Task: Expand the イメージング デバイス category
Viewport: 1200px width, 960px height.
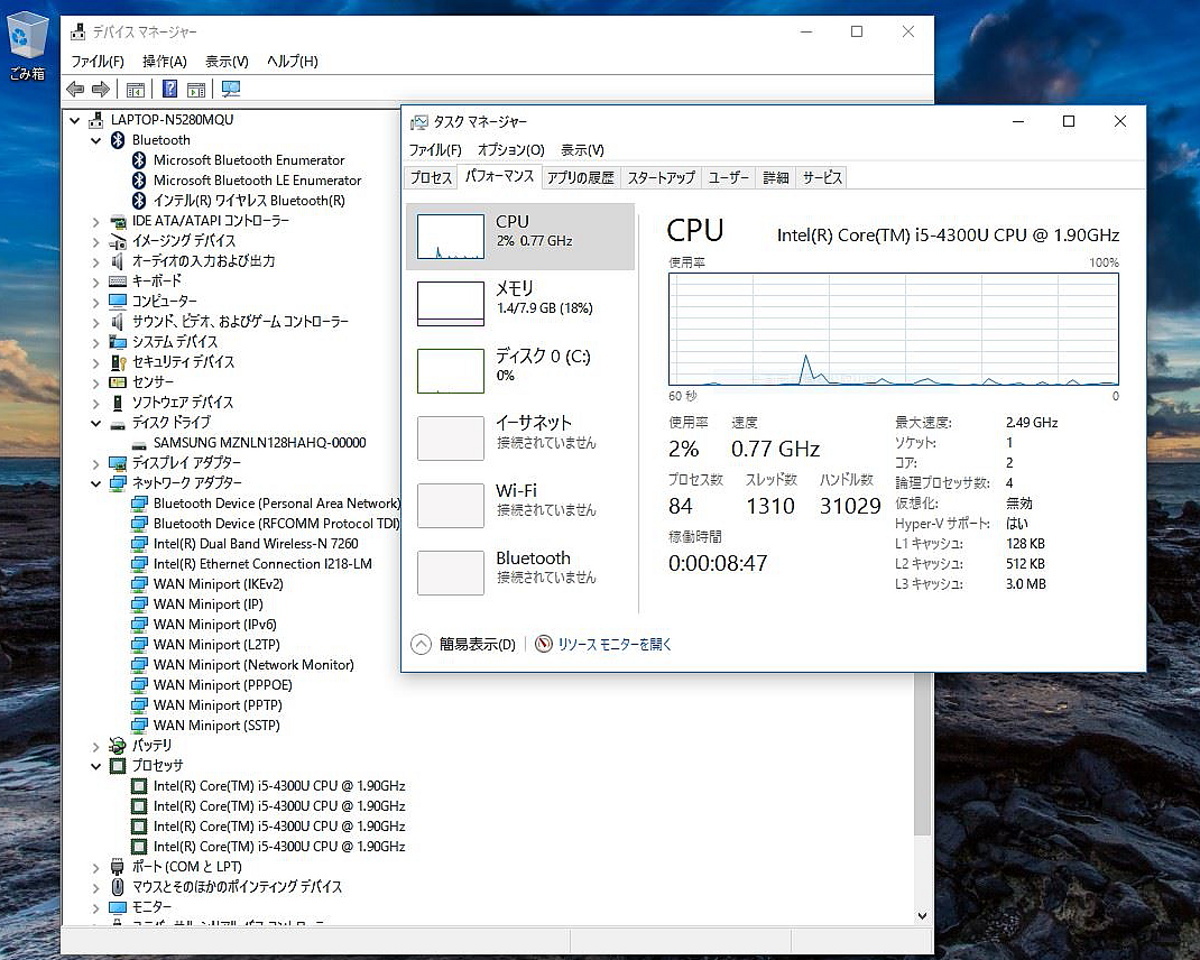Action: pyautogui.click(x=96, y=241)
